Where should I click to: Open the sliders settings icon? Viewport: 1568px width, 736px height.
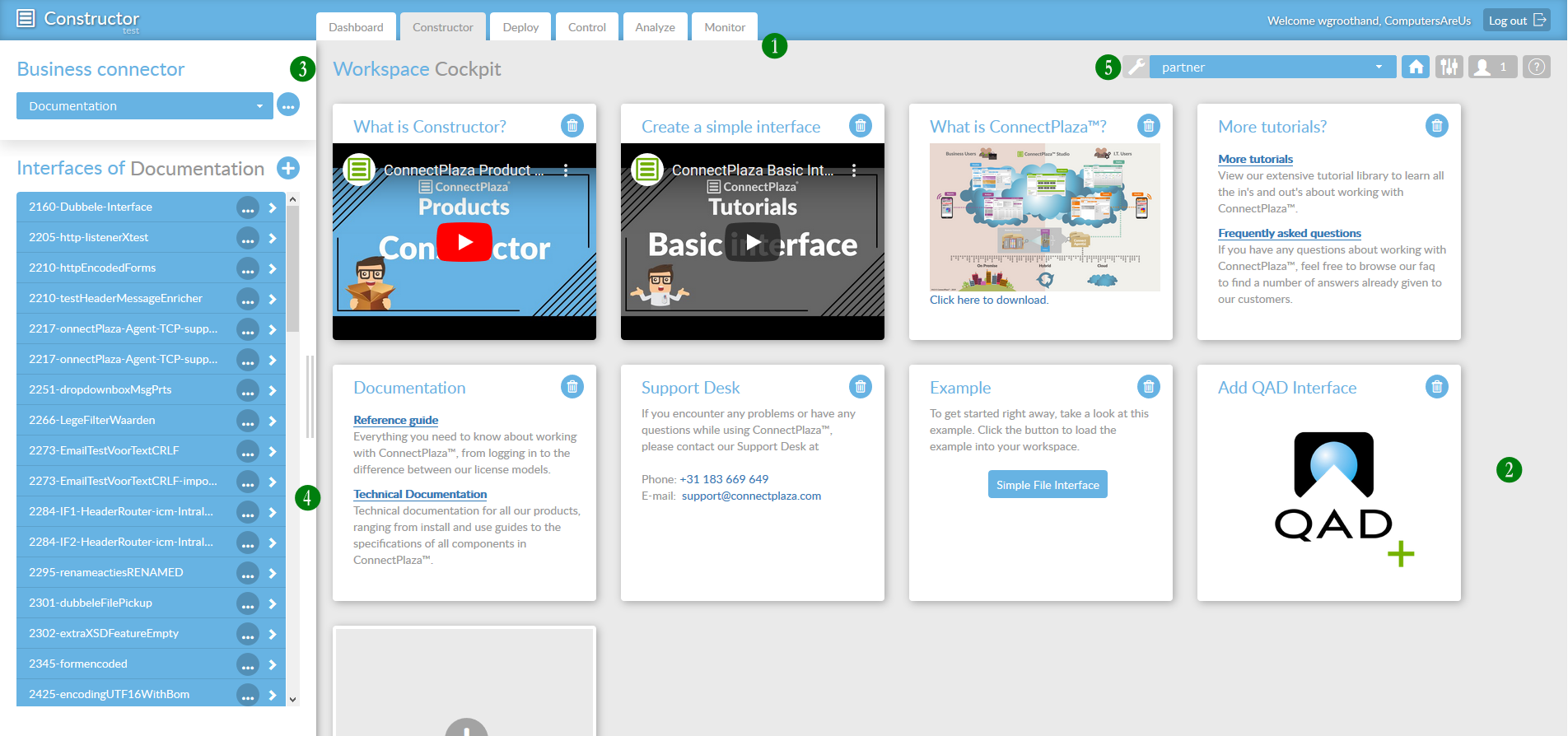[1449, 68]
